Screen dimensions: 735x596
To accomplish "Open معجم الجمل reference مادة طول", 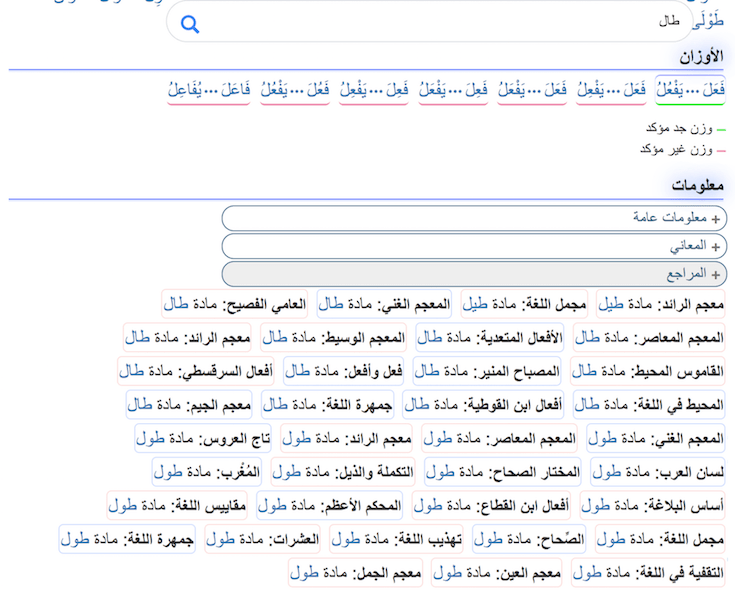I will (355, 573).
